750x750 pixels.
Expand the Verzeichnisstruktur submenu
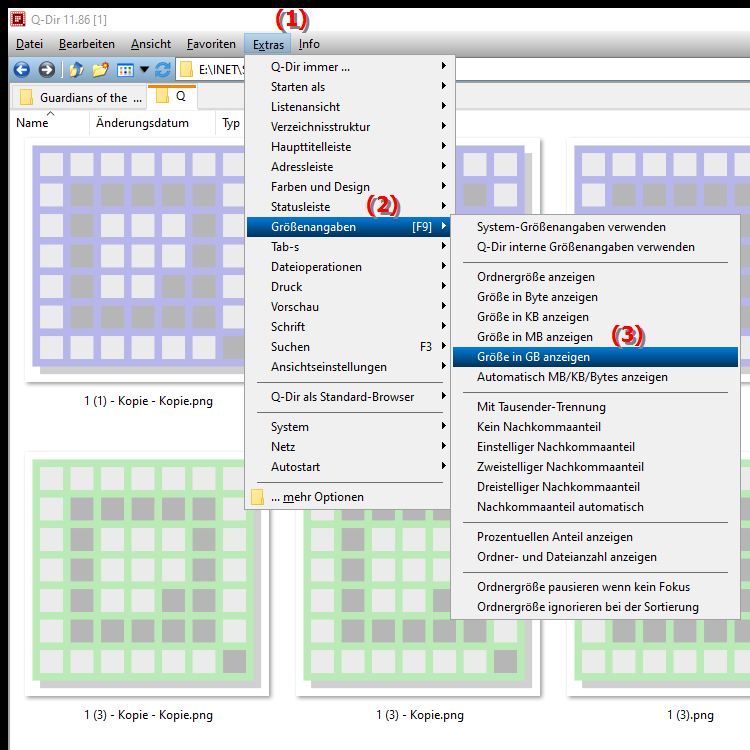[x=349, y=127]
